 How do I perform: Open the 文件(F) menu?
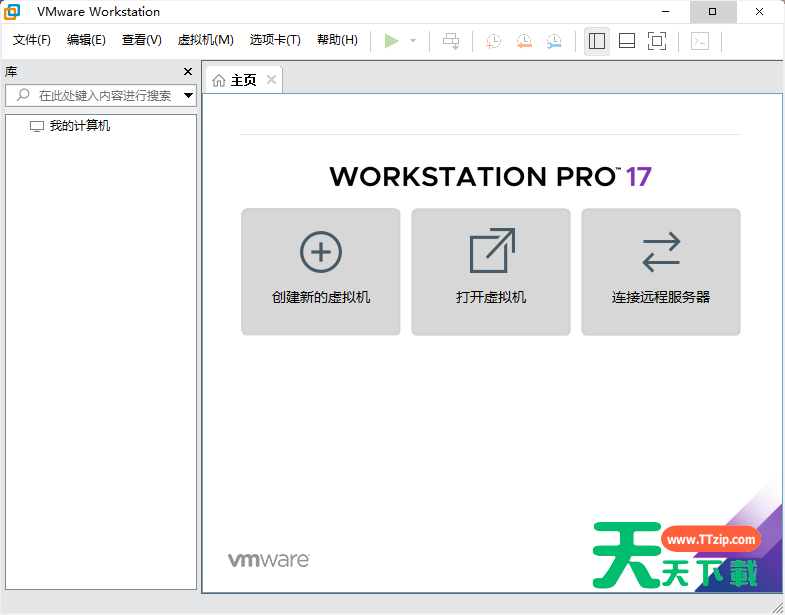[x=32, y=40]
